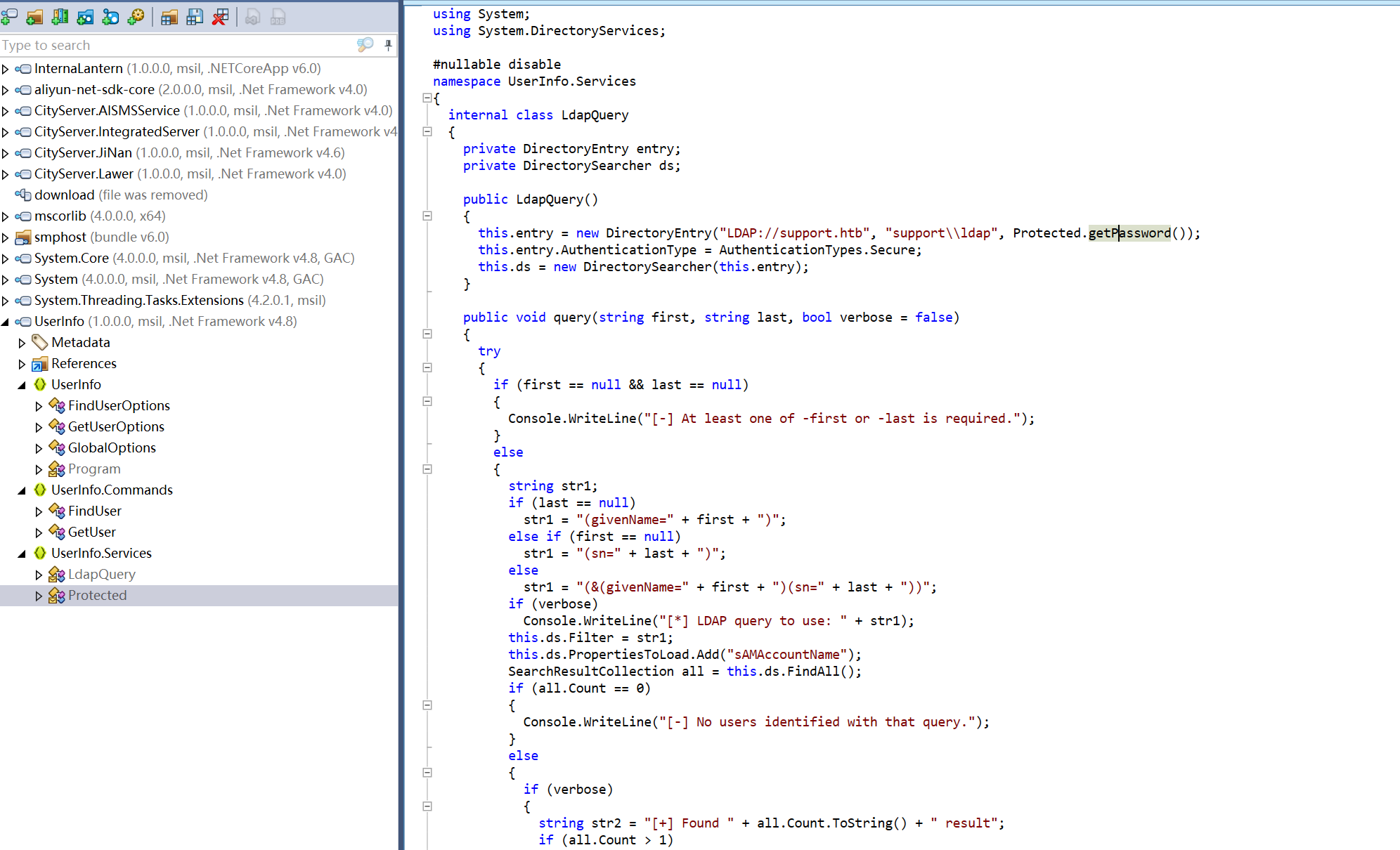Expand the FindUser class node

(39, 511)
